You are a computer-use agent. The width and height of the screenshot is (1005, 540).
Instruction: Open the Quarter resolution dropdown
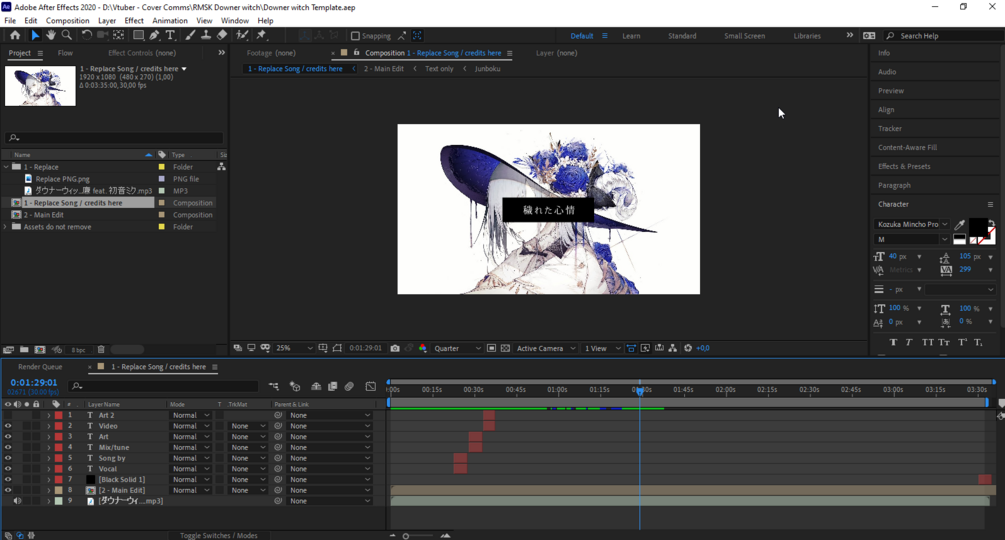(457, 348)
